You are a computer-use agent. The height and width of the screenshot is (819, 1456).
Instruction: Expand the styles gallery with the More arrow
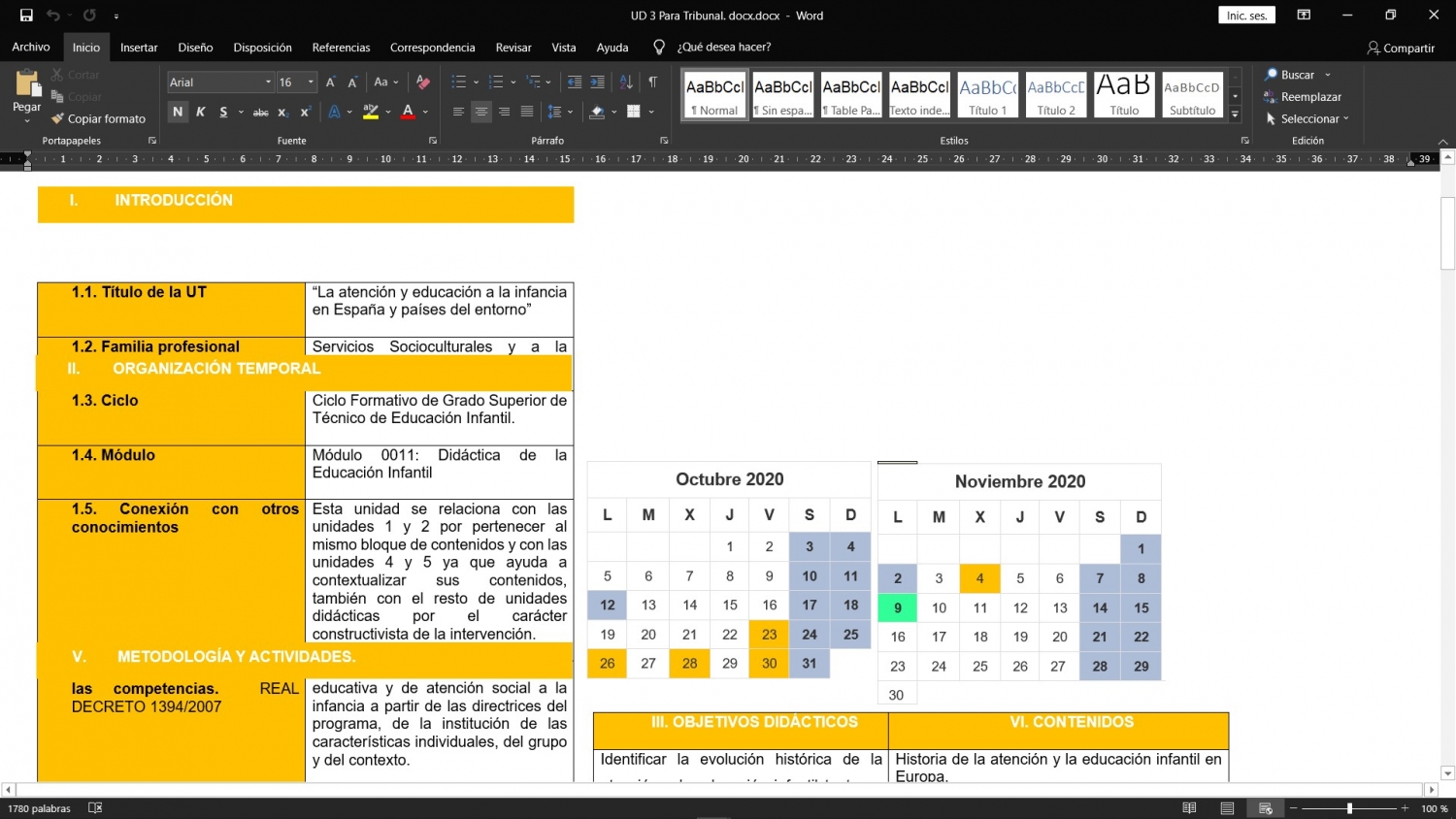(x=1235, y=115)
